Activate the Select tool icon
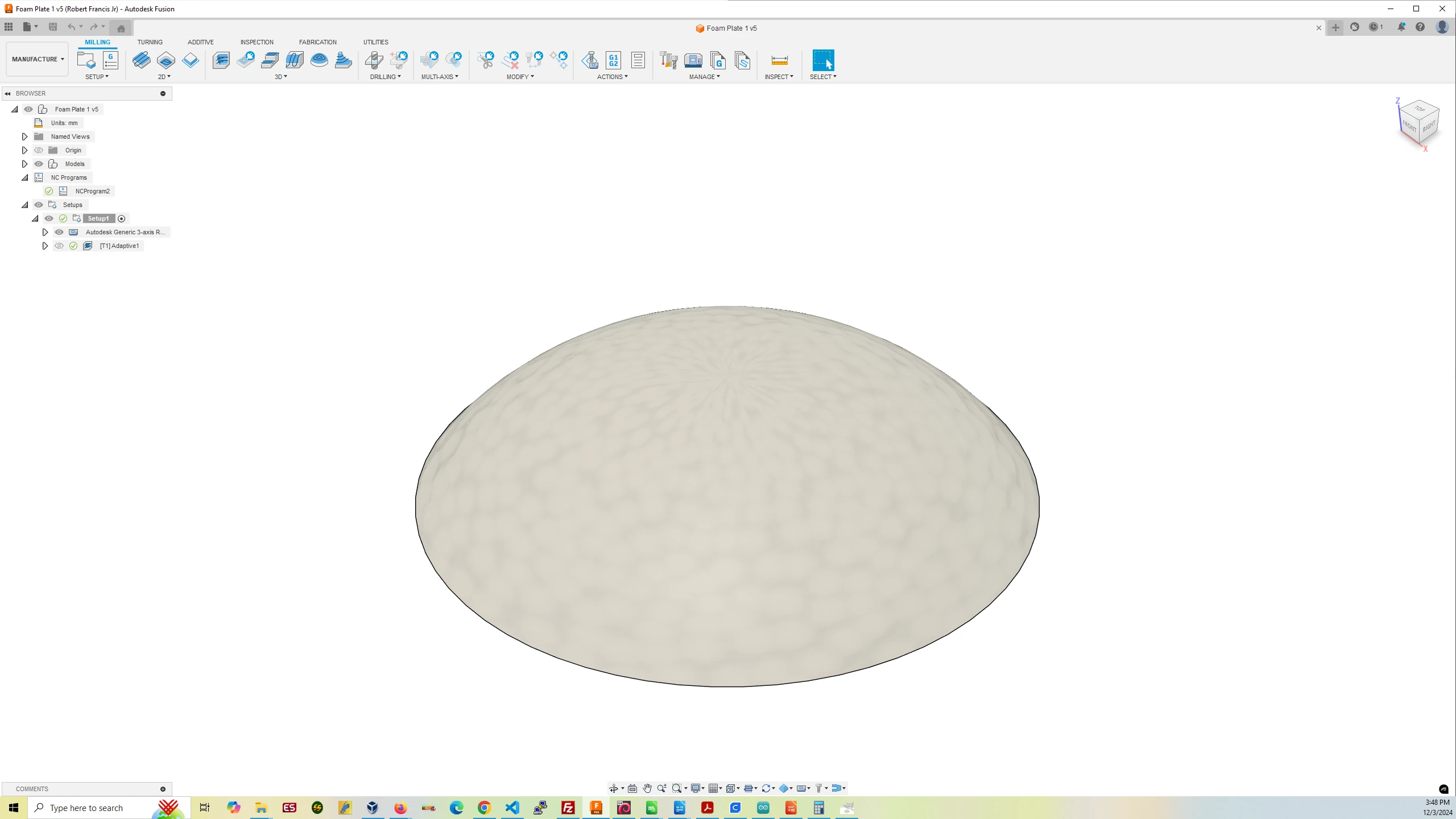This screenshot has width=1456, height=819. click(x=823, y=60)
